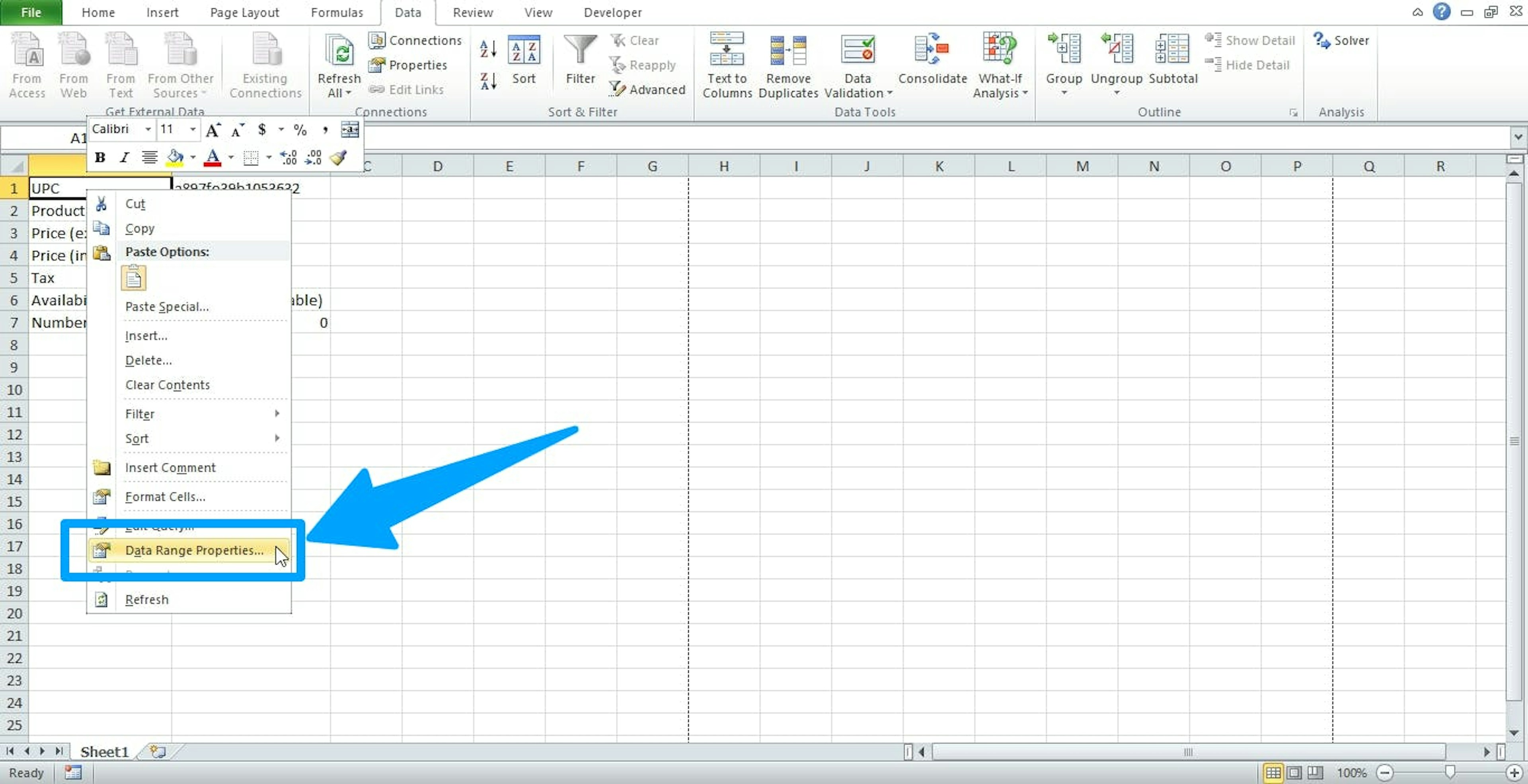Click Text to Columns

[x=727, y=65]
